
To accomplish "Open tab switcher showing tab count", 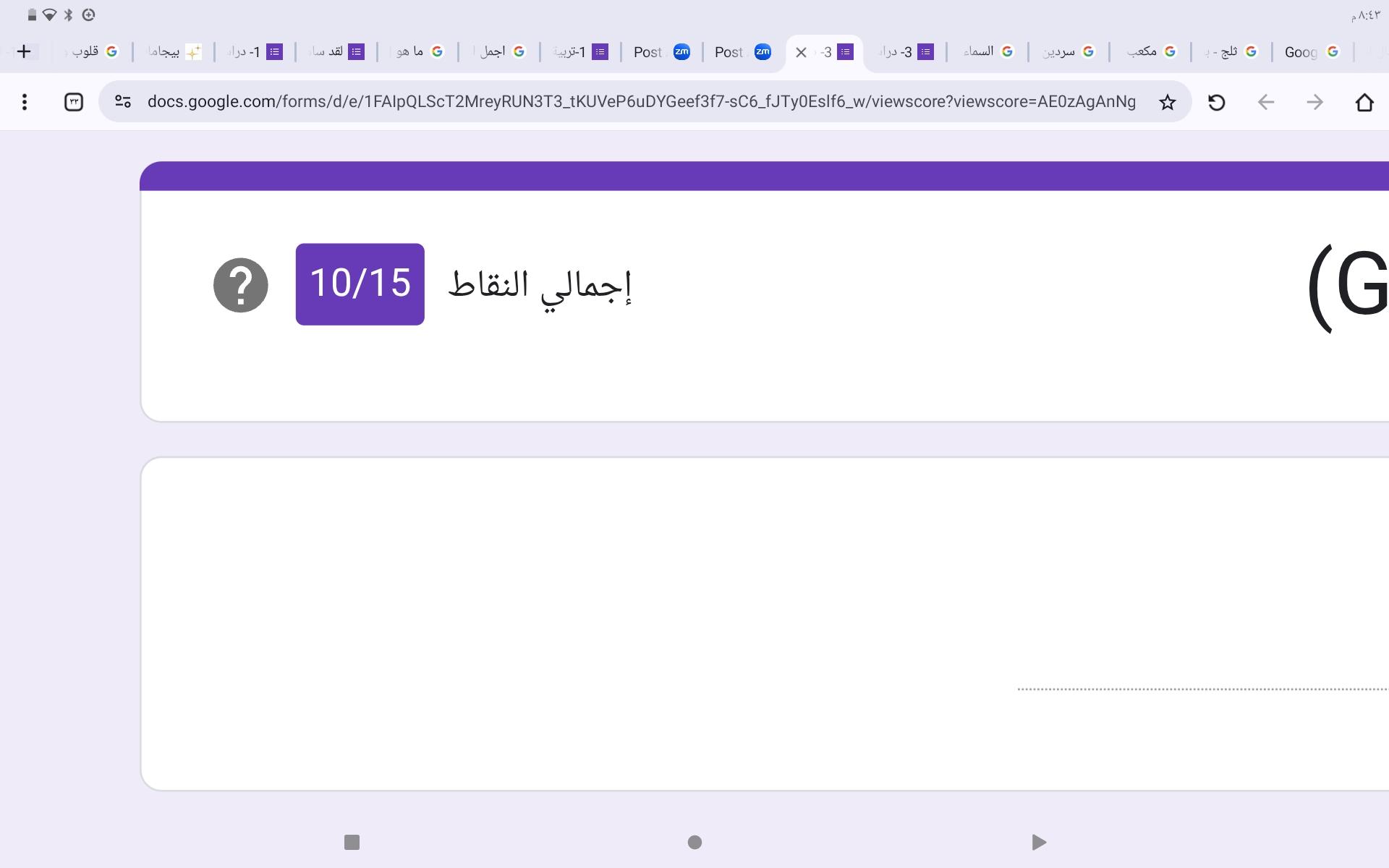I will [74, 103].
